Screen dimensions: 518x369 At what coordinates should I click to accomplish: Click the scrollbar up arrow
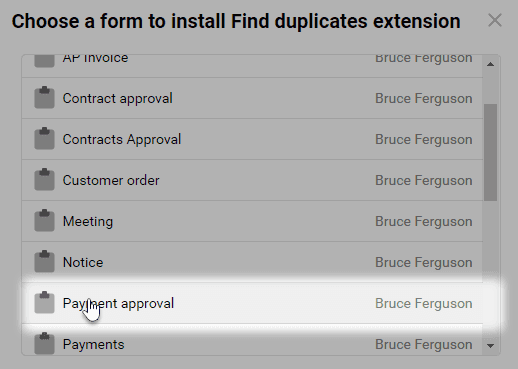pos(490,64)
